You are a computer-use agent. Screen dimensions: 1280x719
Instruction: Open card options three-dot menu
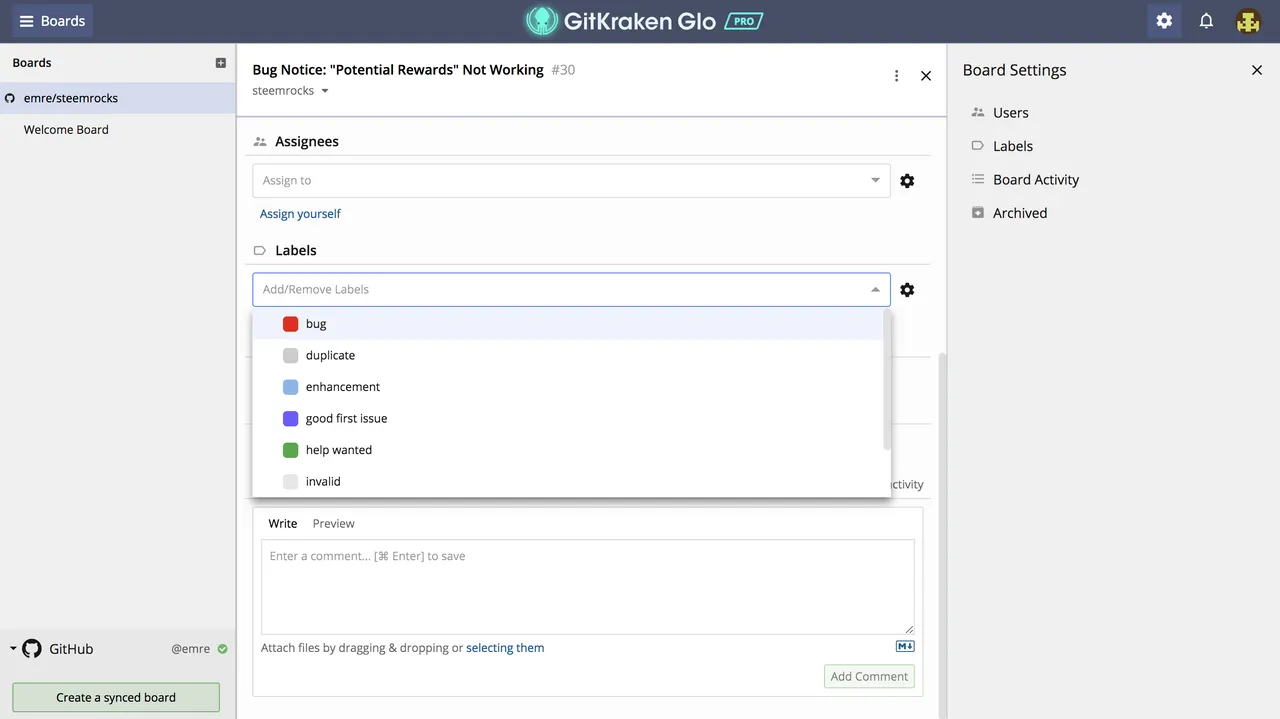pos(896,76)
